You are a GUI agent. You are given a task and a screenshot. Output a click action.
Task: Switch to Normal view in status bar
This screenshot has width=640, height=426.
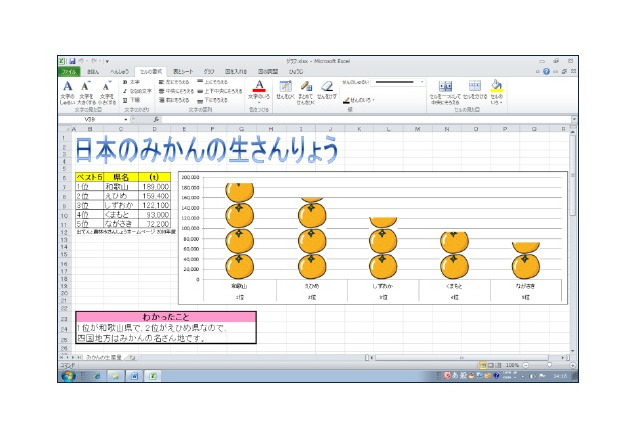483,365
